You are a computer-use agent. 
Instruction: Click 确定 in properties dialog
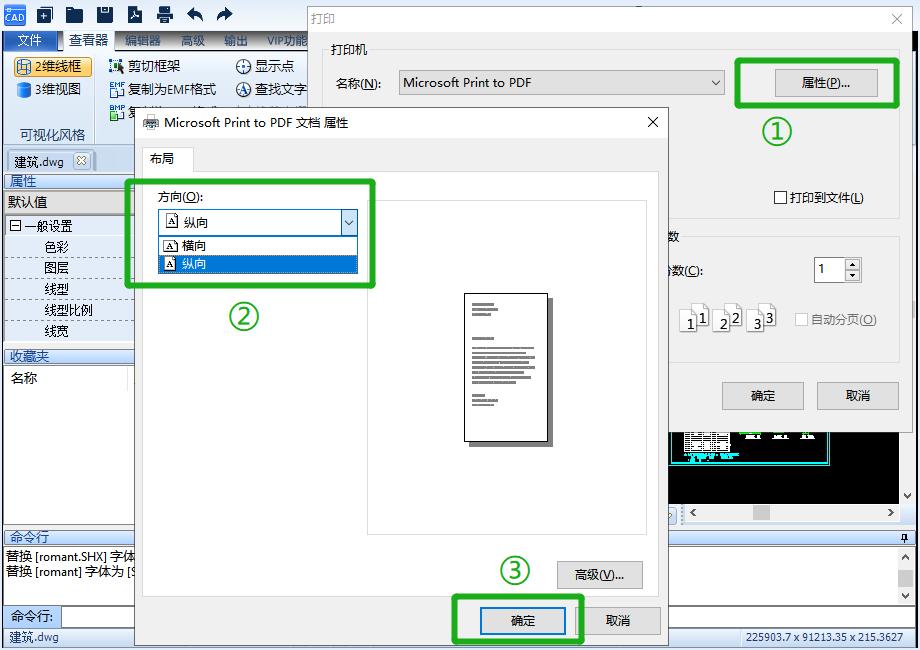523,621
